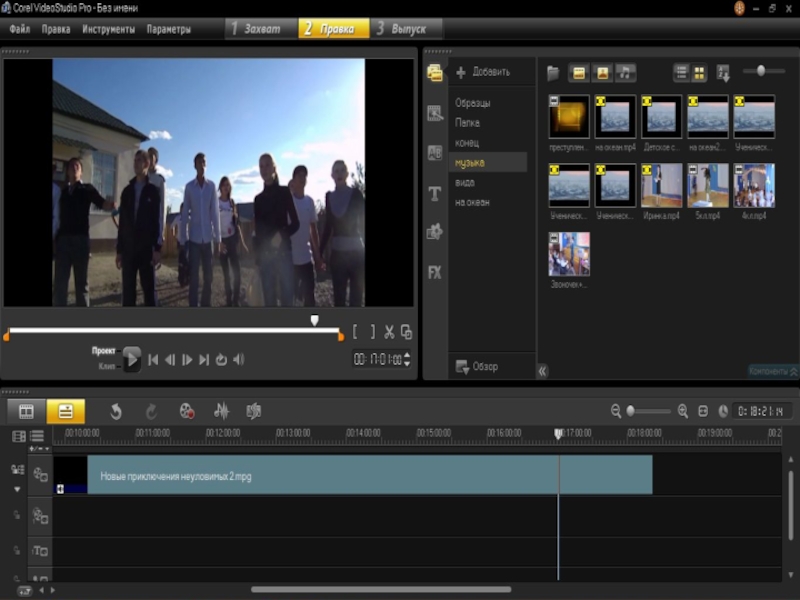Open the Title (T) library panel
Image resolution: width=800 pixels, height=600 pixels.
coord(435,194)
